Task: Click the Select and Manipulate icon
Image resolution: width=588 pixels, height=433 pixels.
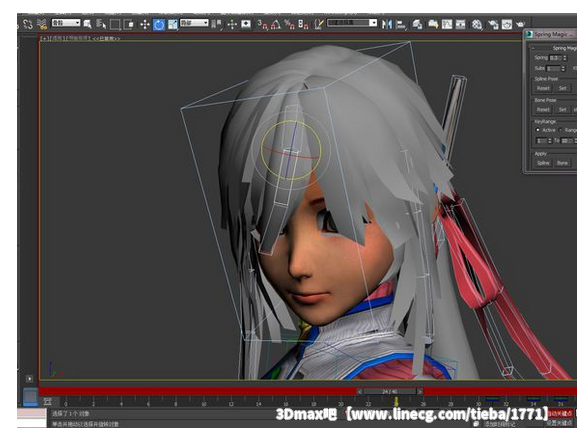Action: pos(232,25)
